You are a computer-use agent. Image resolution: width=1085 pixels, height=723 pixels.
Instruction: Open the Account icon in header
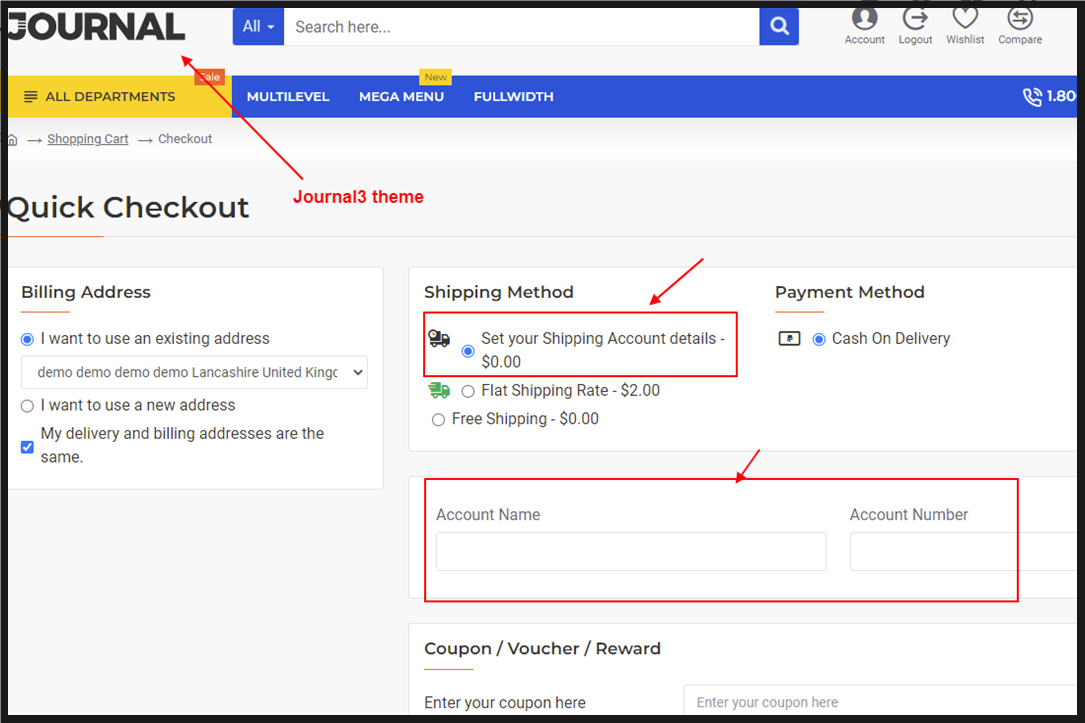point(864,19)
